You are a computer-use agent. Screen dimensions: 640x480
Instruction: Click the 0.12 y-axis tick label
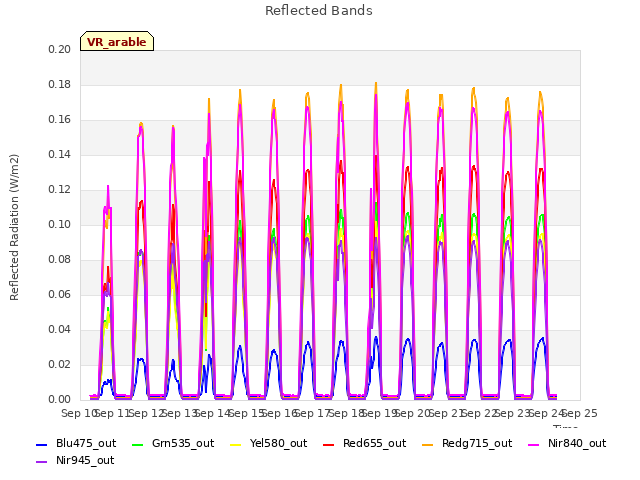[60, 190]
